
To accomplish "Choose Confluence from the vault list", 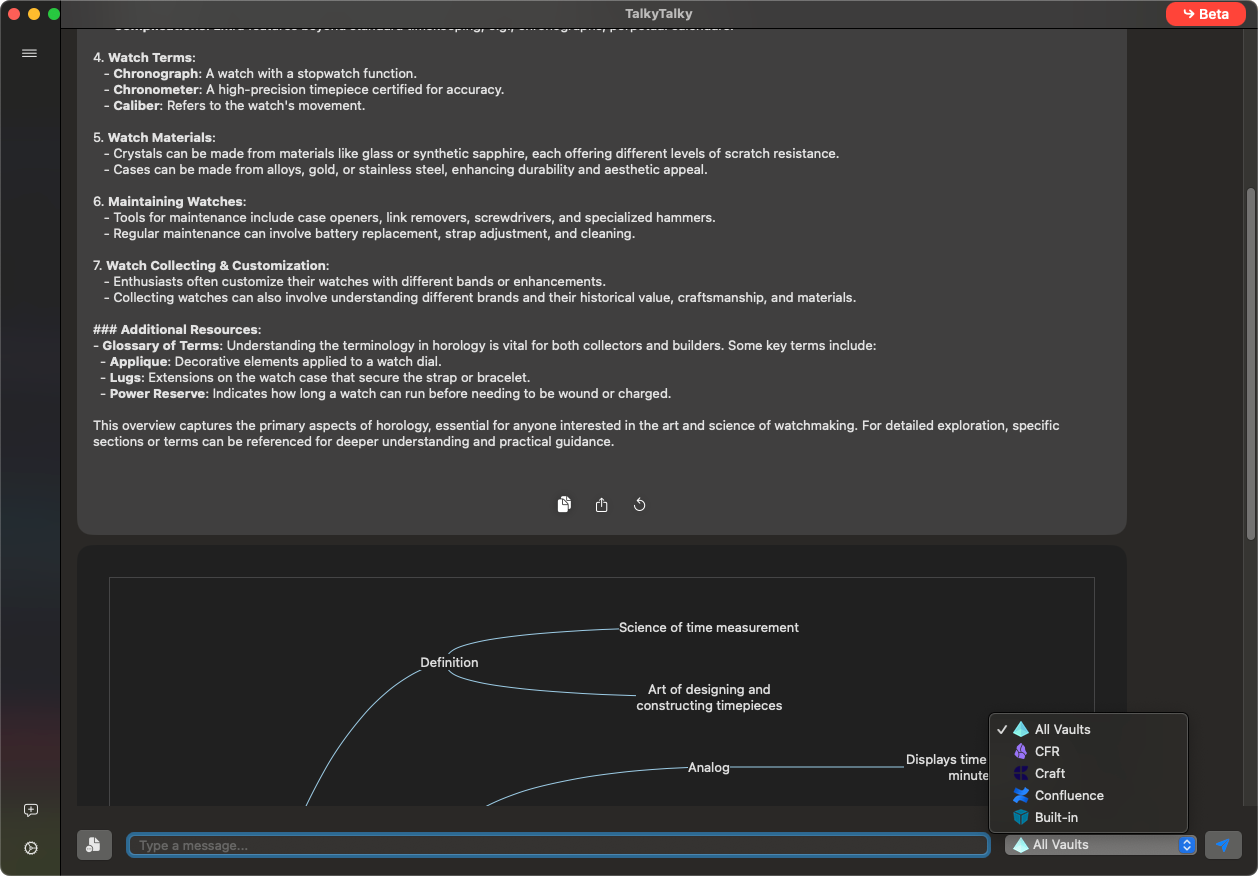I will 1066,795.
